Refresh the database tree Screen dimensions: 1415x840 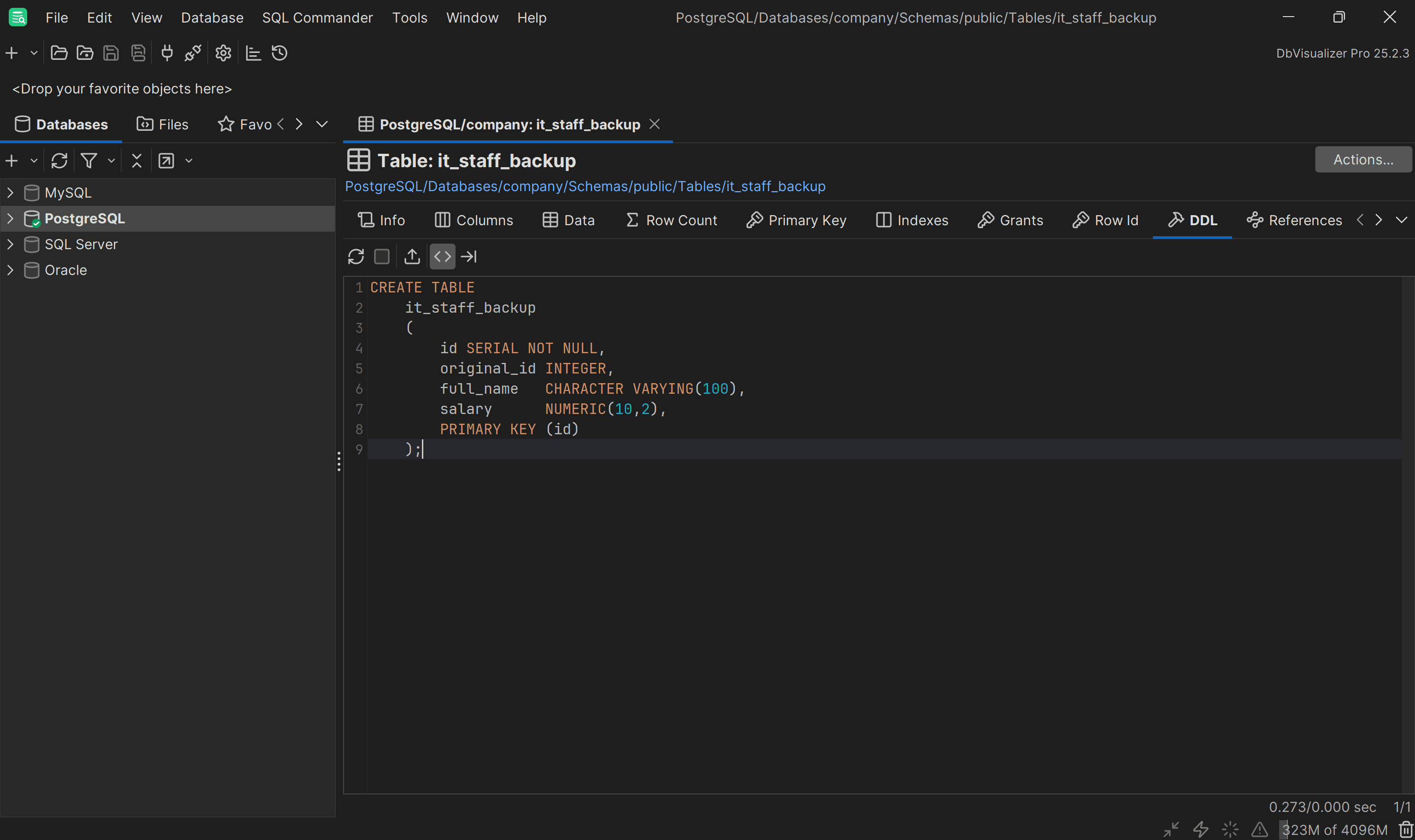pos(59,161)
